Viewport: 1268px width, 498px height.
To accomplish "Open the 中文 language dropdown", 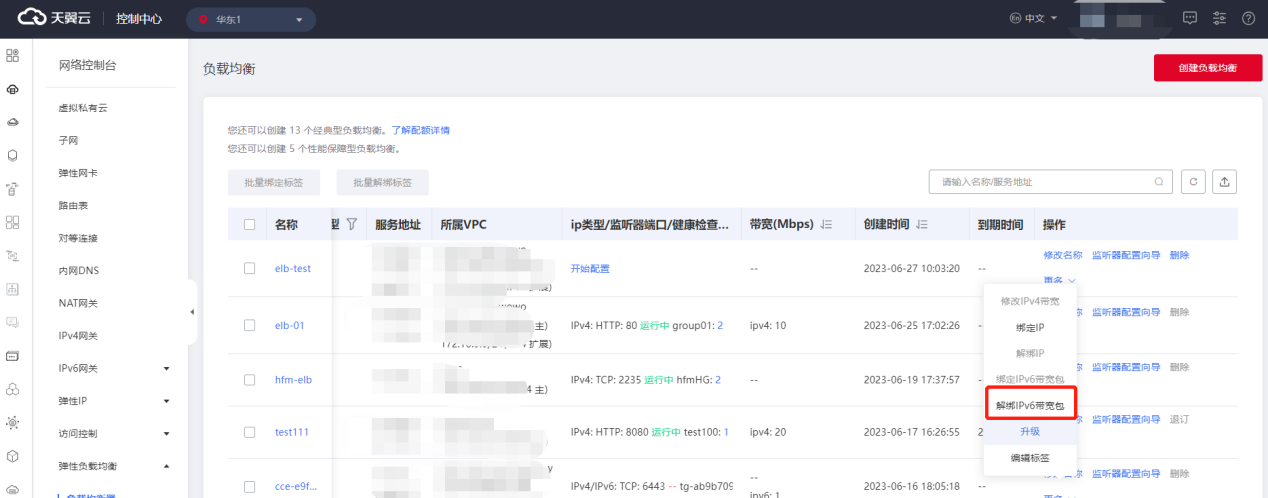I will (x=1034, y=18).
